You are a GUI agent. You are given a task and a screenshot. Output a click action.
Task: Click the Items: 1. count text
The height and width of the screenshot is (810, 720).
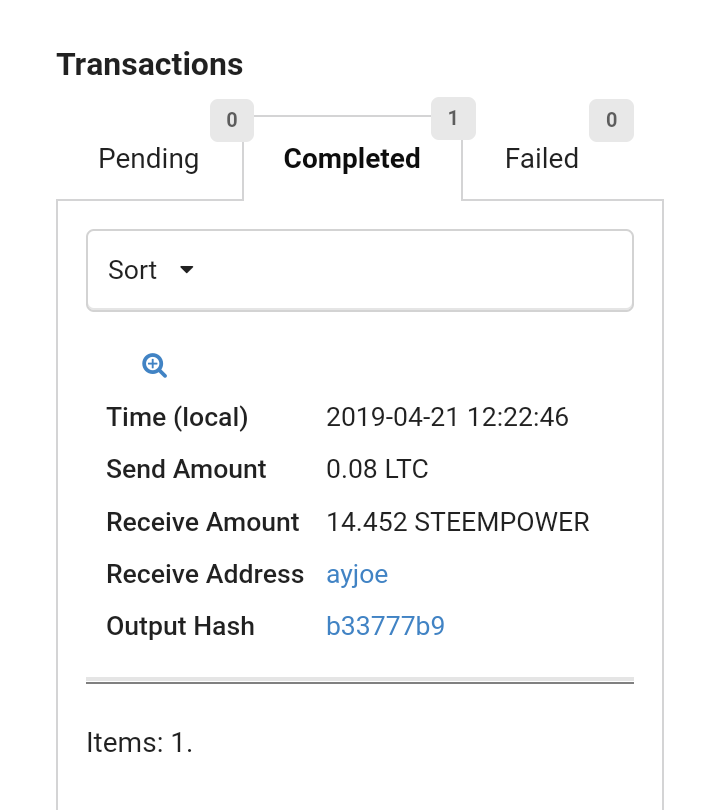point(139,743)
